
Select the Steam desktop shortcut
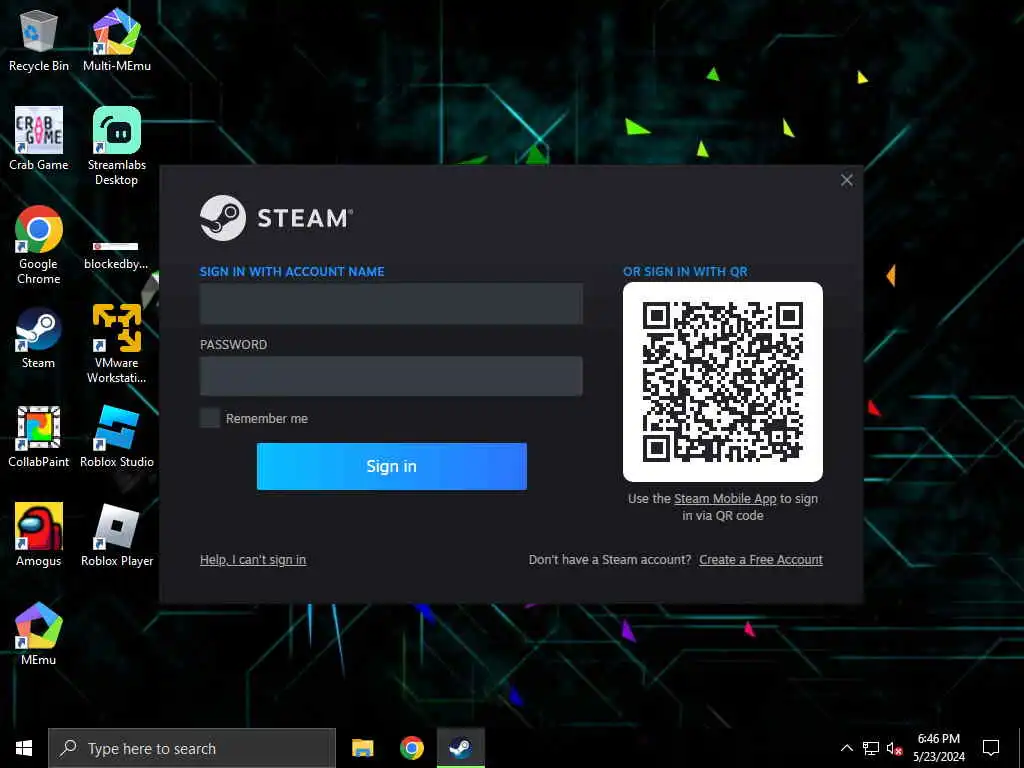coord(39,338)
